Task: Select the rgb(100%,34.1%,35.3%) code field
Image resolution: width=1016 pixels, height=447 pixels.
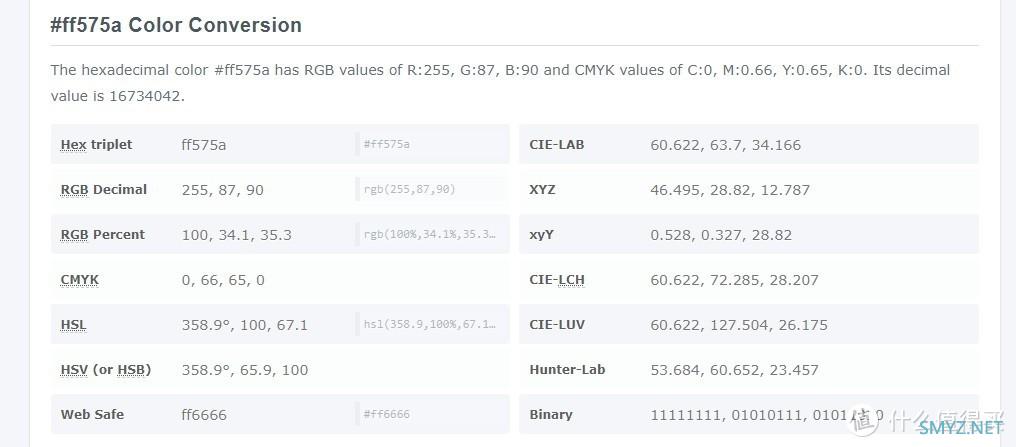Action: (430, 235)
